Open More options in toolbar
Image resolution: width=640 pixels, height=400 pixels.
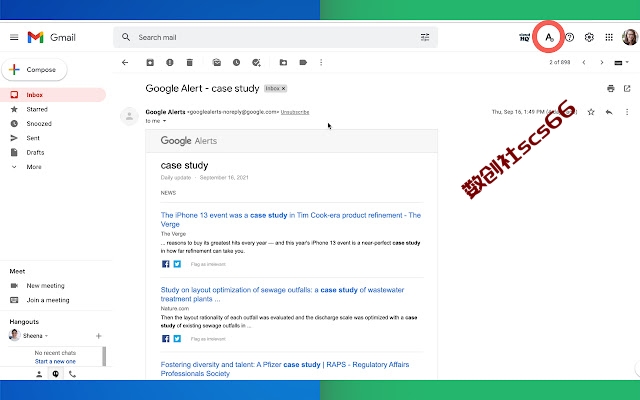(x=321, y=62)
